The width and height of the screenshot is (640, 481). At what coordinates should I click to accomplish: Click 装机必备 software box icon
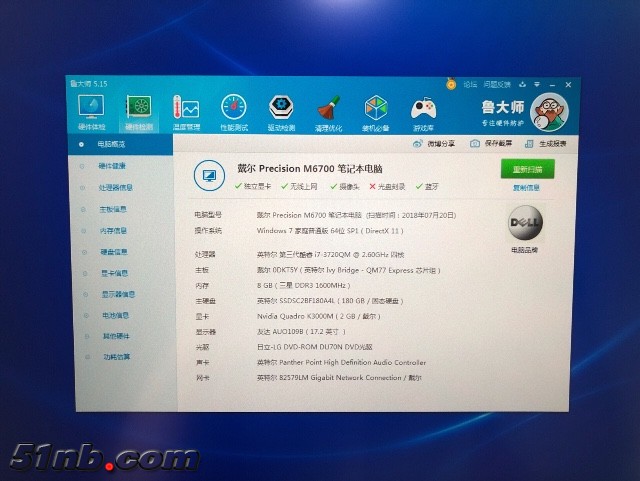coord(376,110)
